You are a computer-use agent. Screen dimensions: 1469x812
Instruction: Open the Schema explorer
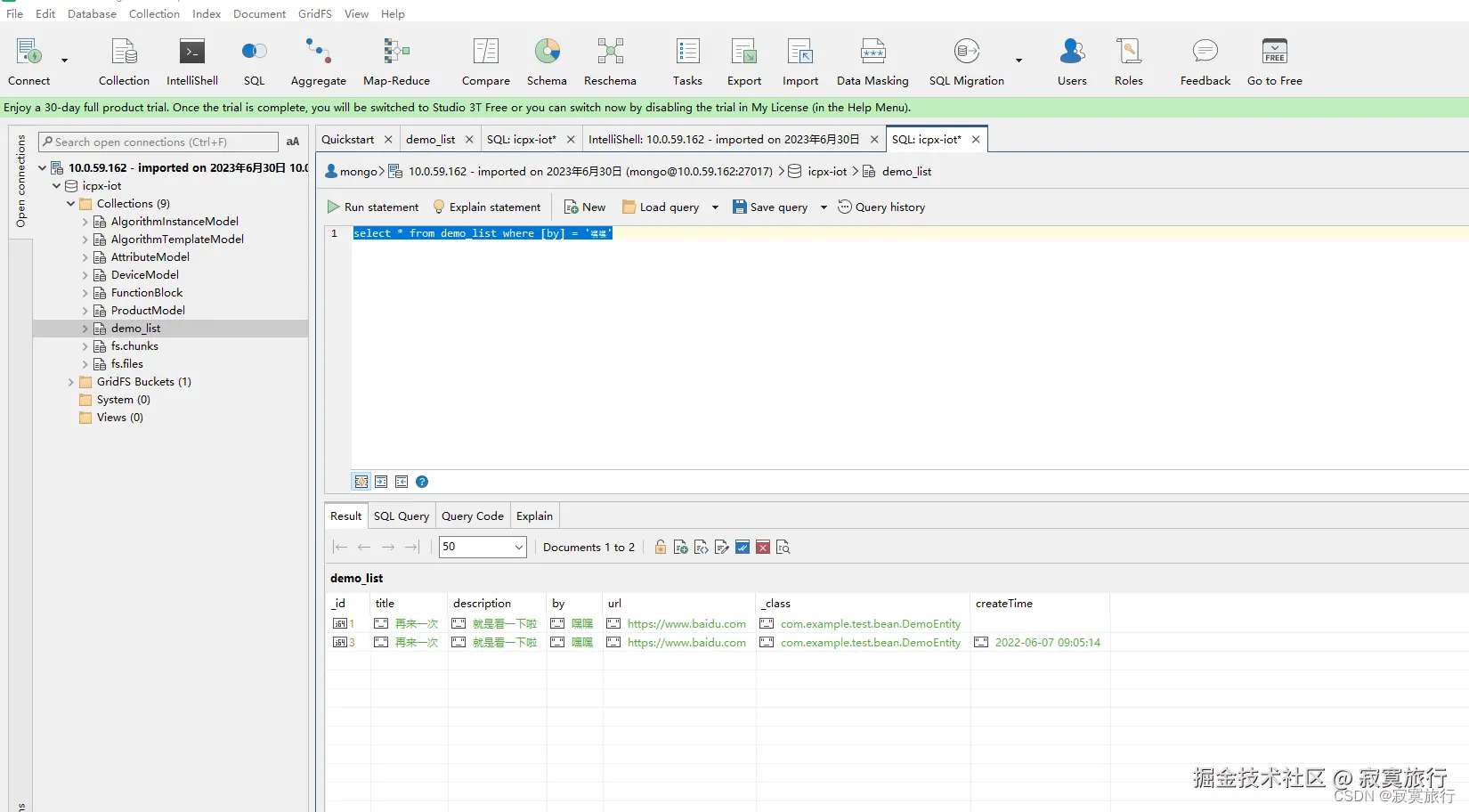(547, 61)
